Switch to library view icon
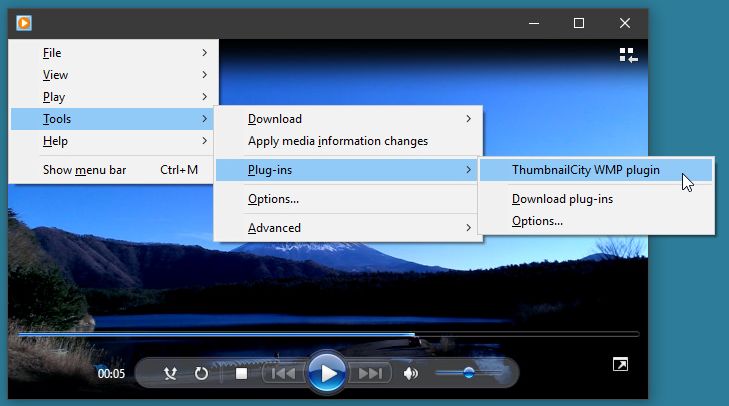The height and width of the screenshot is (406, 729). pos(629,55)
